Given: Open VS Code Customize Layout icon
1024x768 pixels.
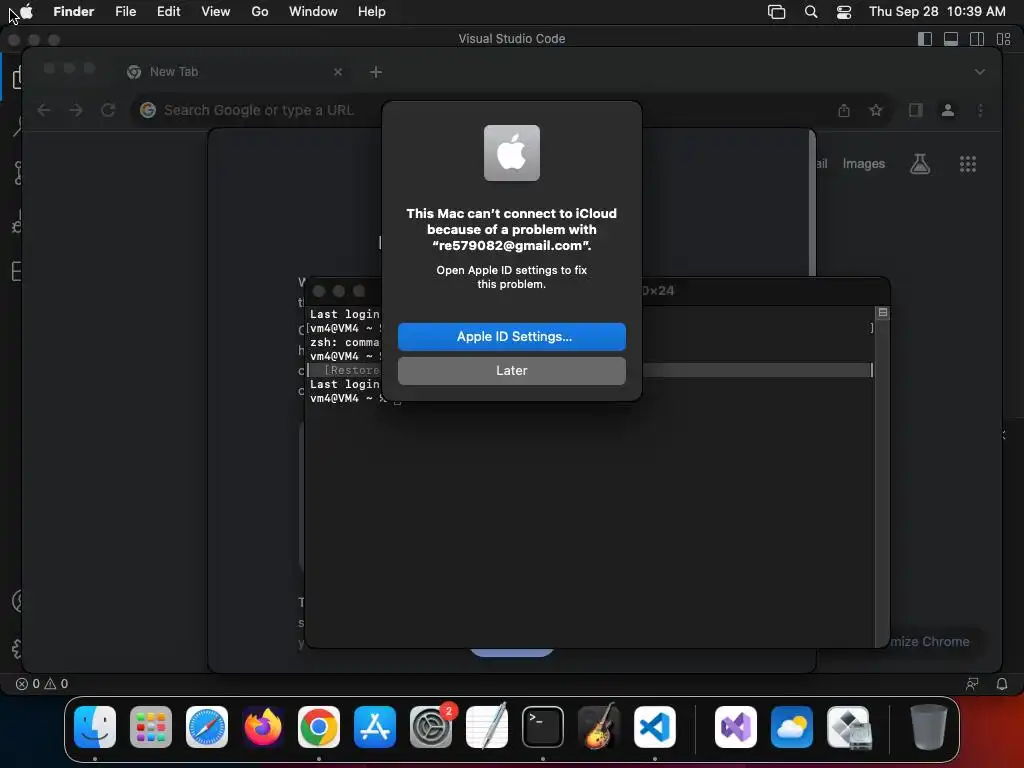Looking at the screenshot, I should 1003,39.
